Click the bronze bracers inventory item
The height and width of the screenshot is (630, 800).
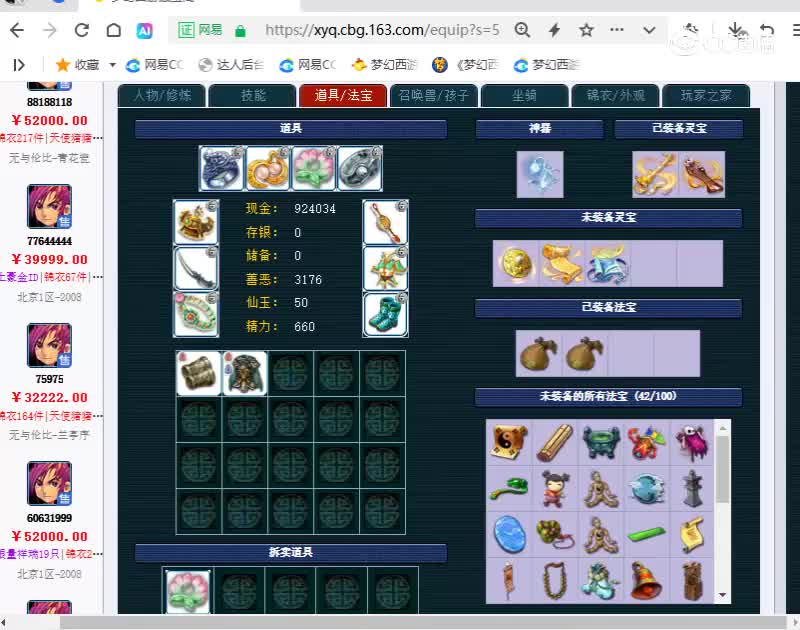pyautogui.click(x=198, y=373)
